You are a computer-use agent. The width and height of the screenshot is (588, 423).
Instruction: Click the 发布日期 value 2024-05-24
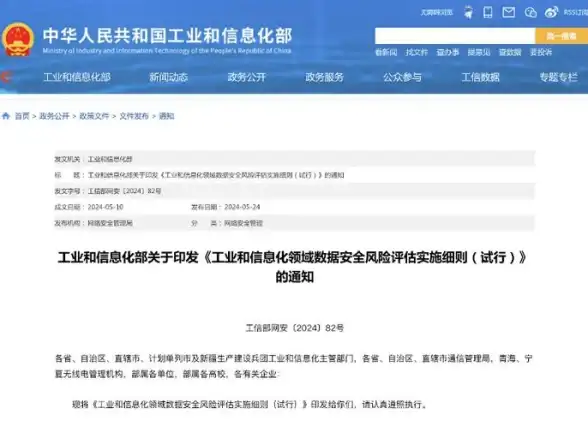pyautogui.click(x=242, y=207)
